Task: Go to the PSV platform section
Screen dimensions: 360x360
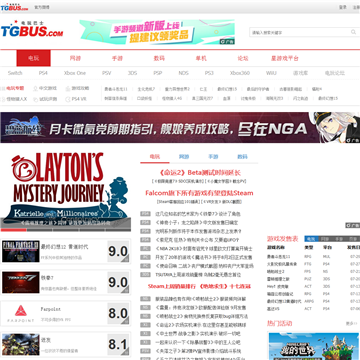Action: tap(107, 73)
